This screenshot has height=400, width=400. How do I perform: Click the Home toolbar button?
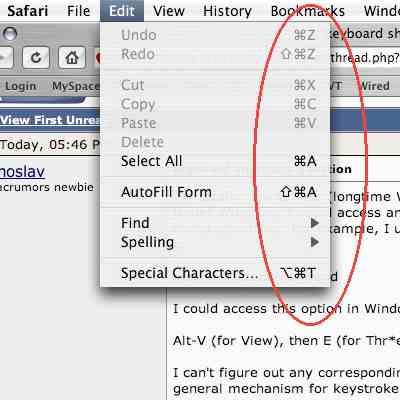[x=72, y=58]
